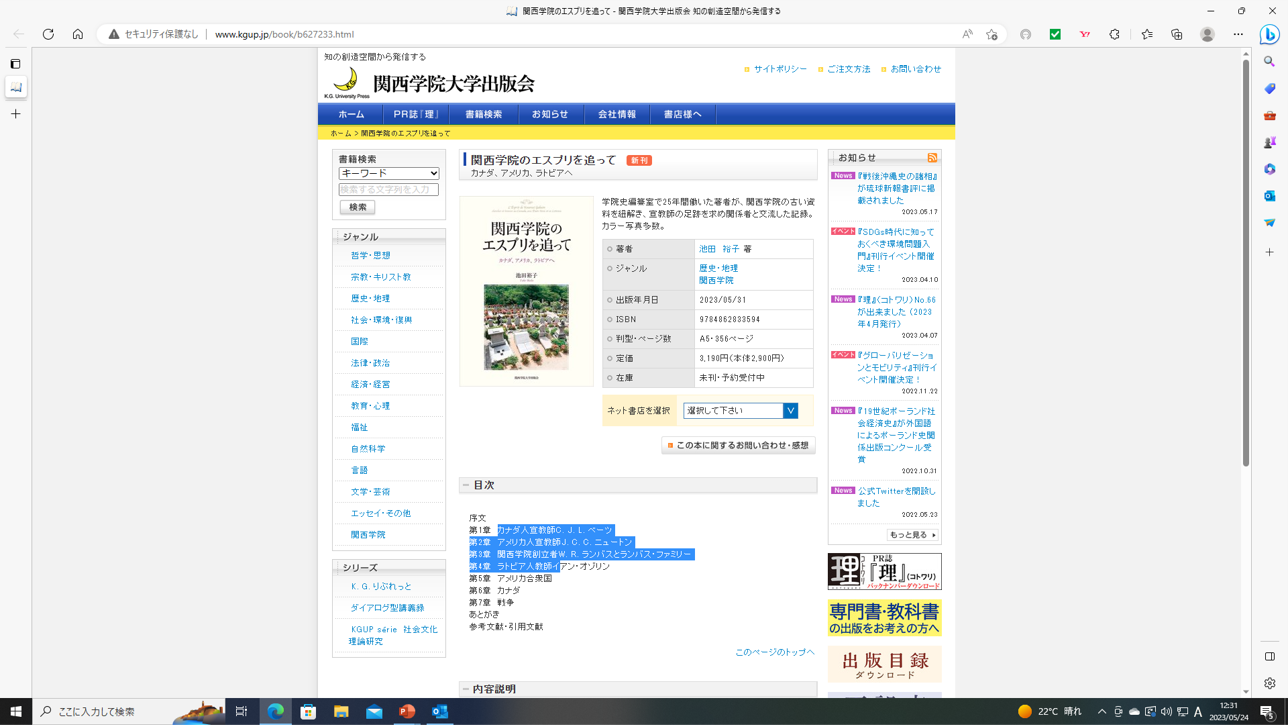Screen dimensions: 1288x725
Task: Open vertical tabs action menu icon
Action: pyautogui.click(x=15, y=64)
